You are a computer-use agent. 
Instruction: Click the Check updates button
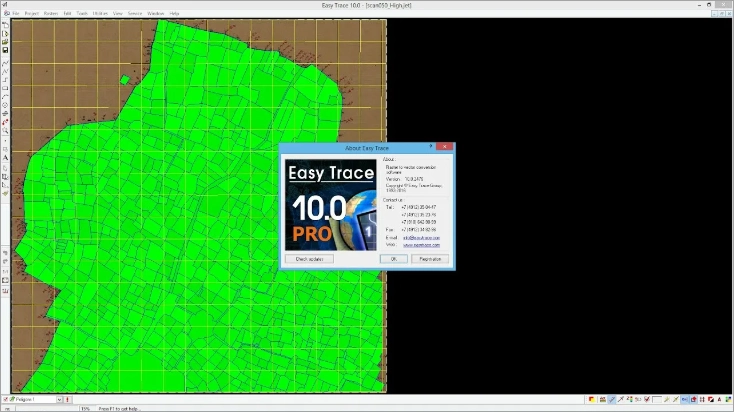point(309,259)
